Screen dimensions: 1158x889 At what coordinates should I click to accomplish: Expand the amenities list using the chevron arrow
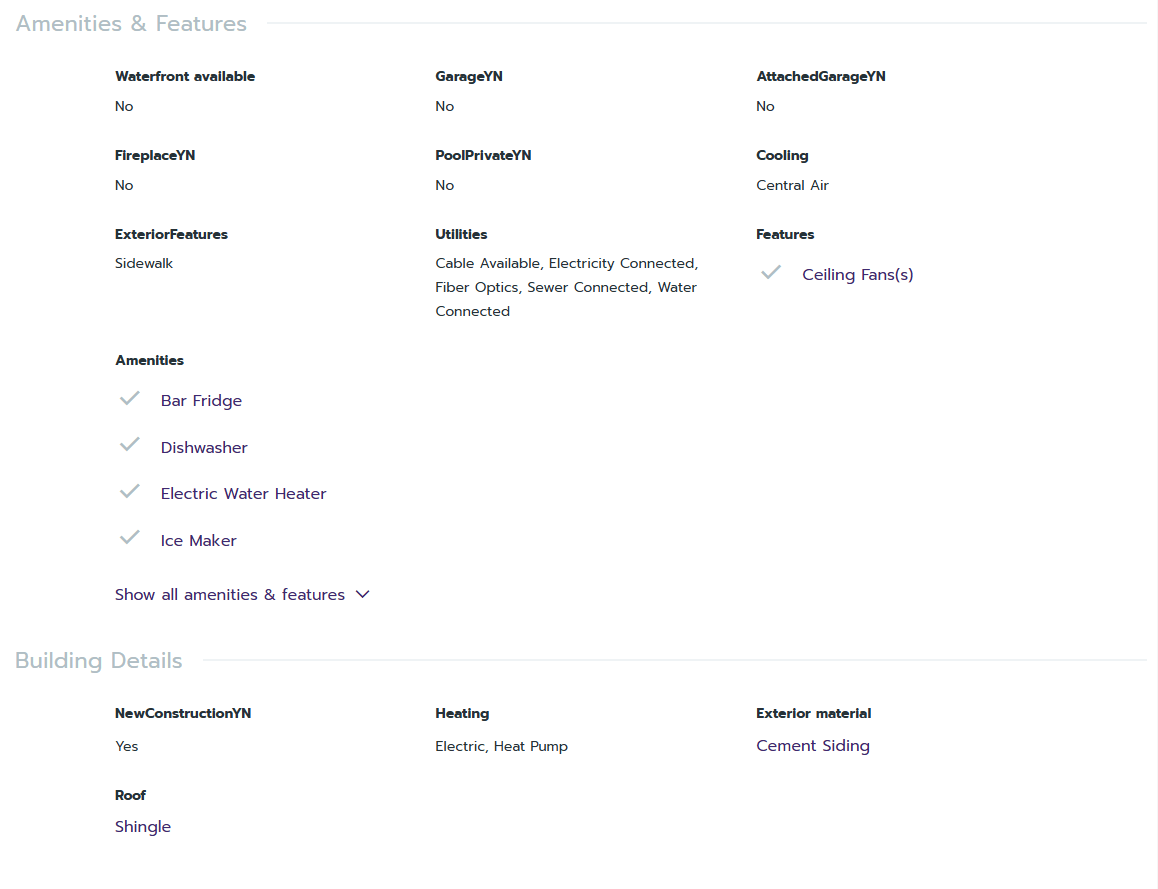(x=363, y=594)
